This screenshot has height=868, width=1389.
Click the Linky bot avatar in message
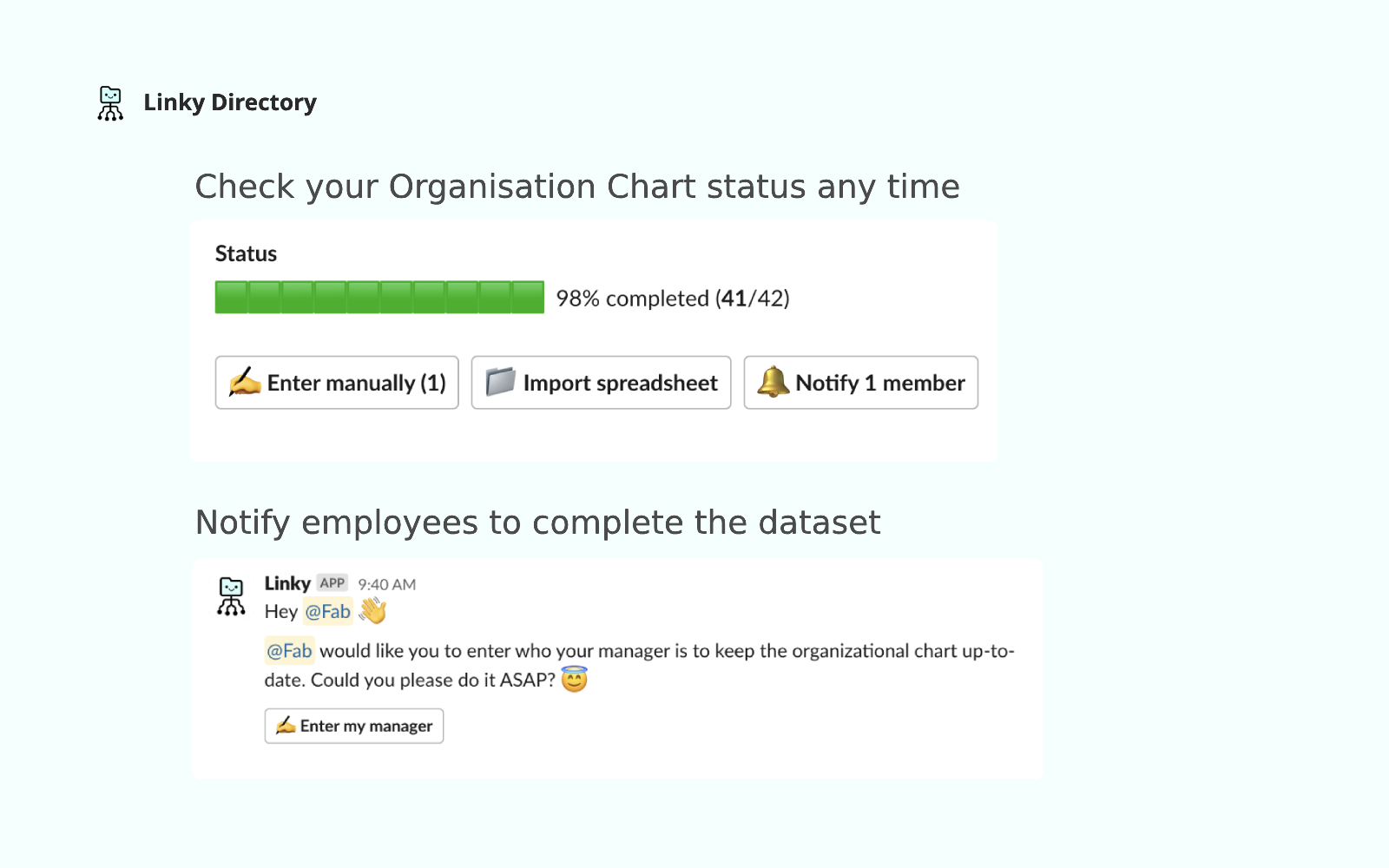tap(231, 596)
